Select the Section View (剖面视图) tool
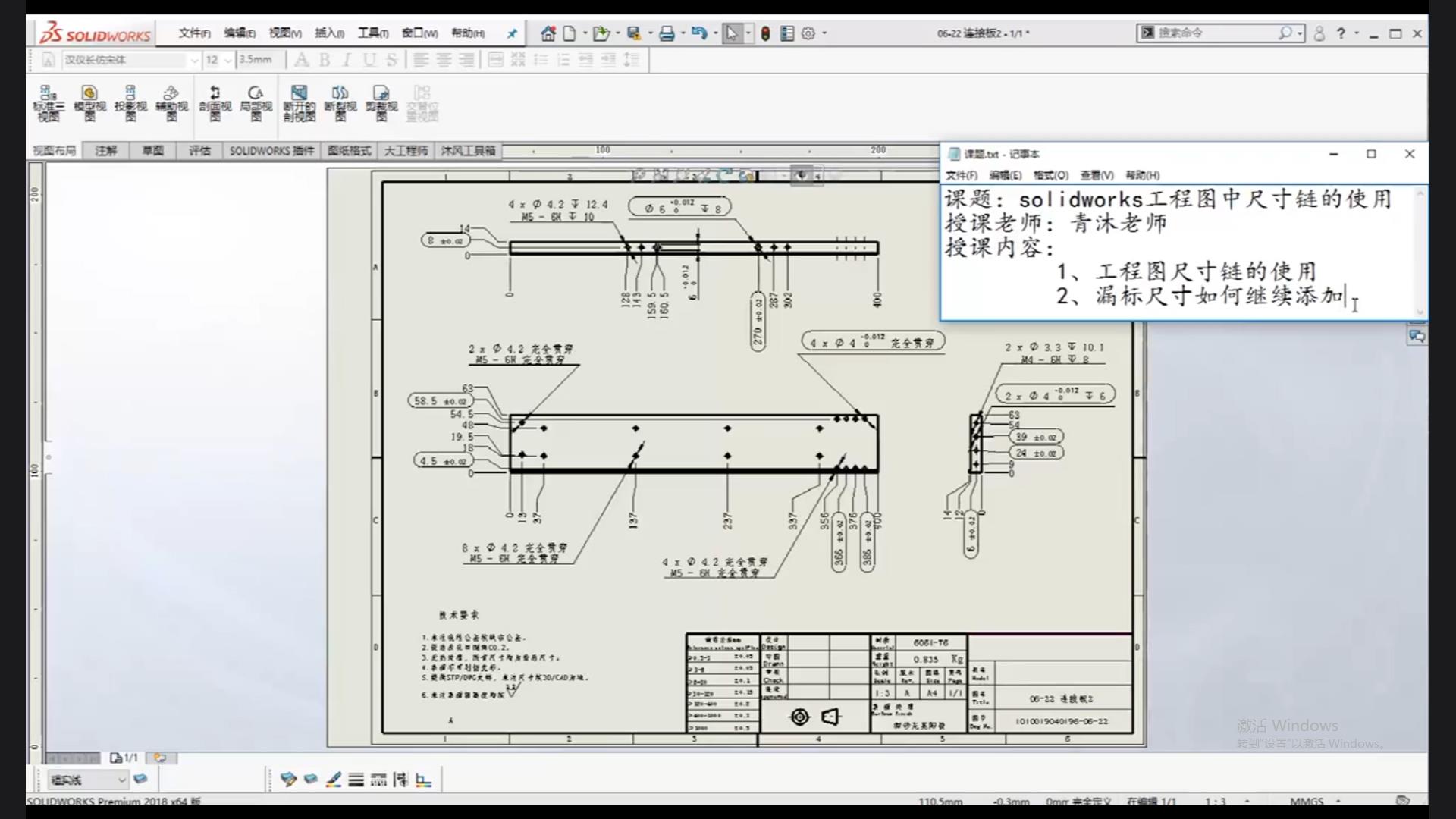Screen dimensions: 1456x819 click(215, 103)
